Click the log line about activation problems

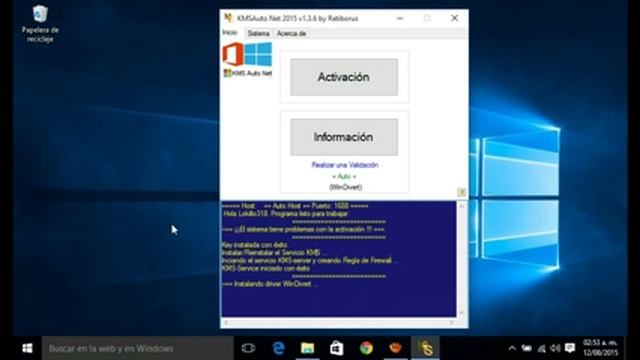[303, 229]
